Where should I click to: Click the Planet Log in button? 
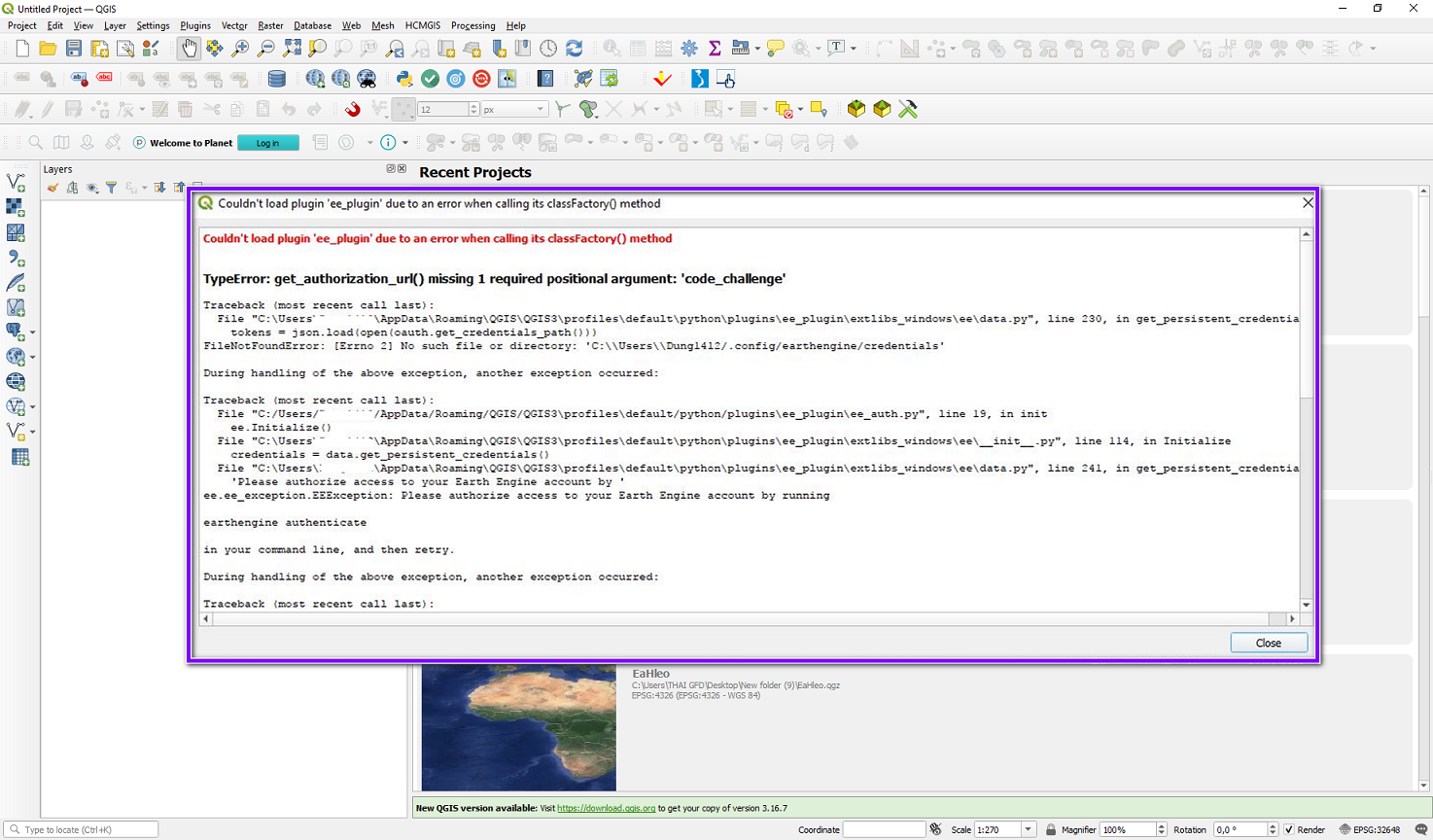268,143
